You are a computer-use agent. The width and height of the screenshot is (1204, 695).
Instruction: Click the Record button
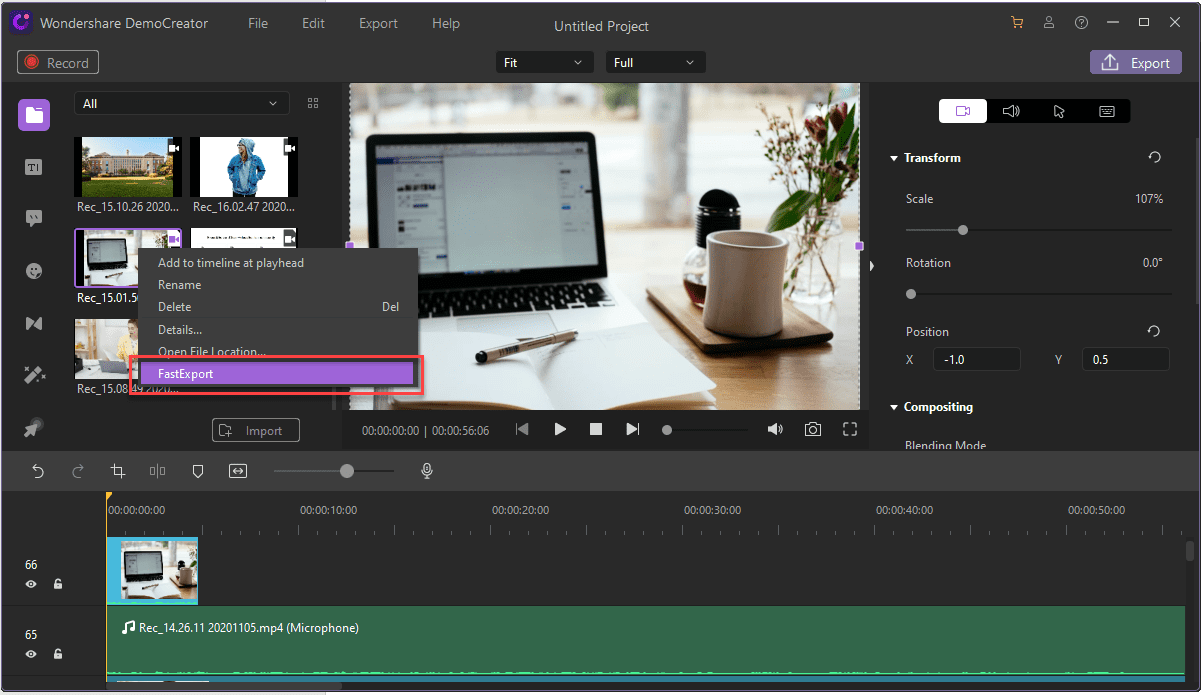tap(58, 63)
